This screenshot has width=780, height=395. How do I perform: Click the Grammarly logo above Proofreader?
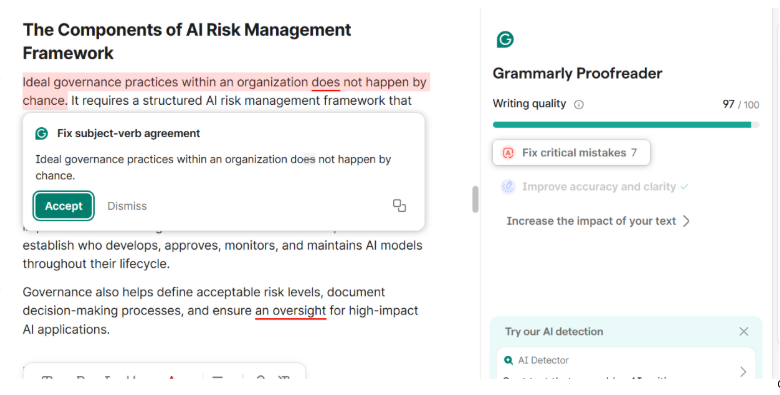point(505,39)
